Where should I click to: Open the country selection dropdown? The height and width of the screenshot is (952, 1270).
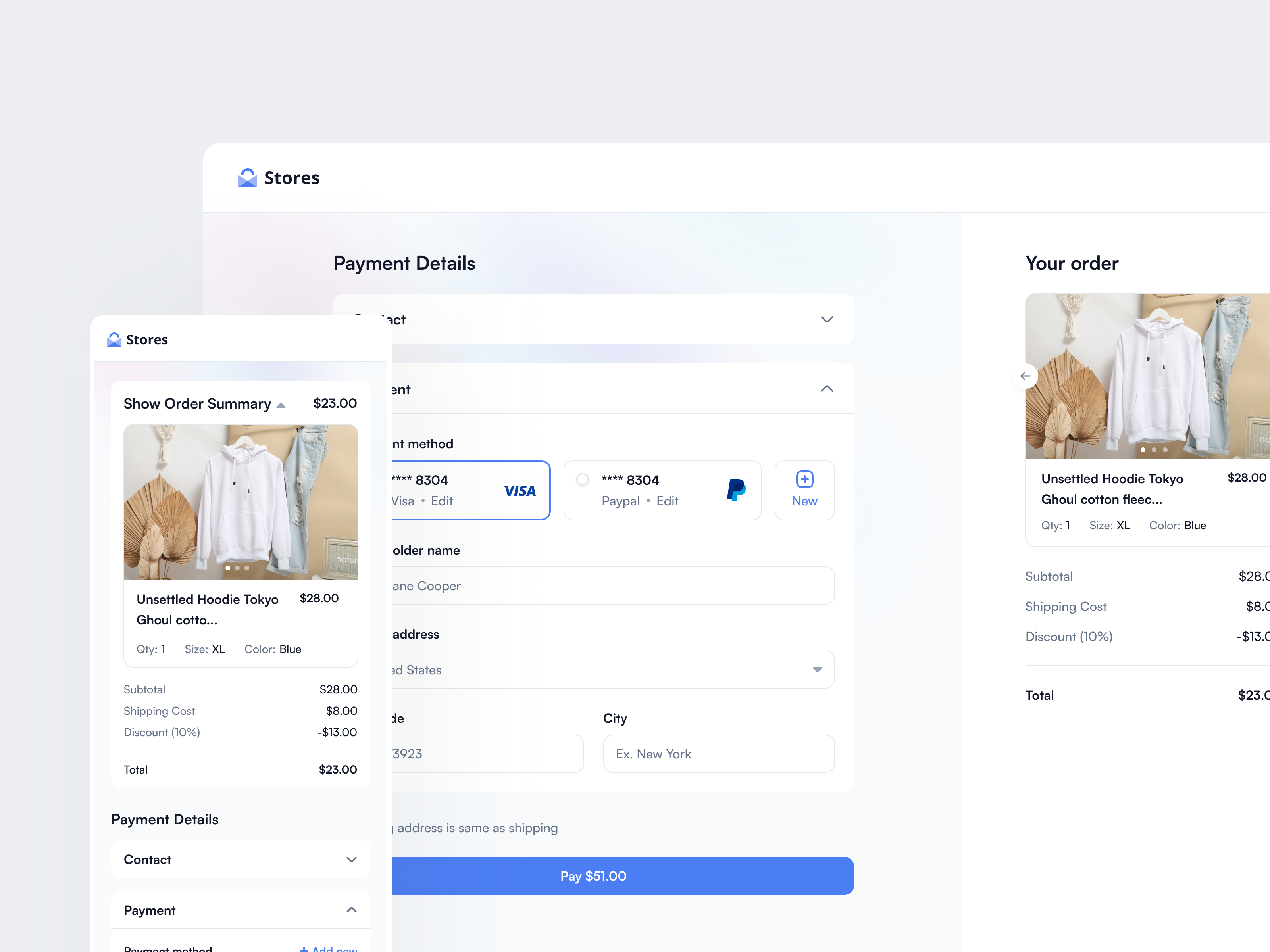[x=817, y=669]
